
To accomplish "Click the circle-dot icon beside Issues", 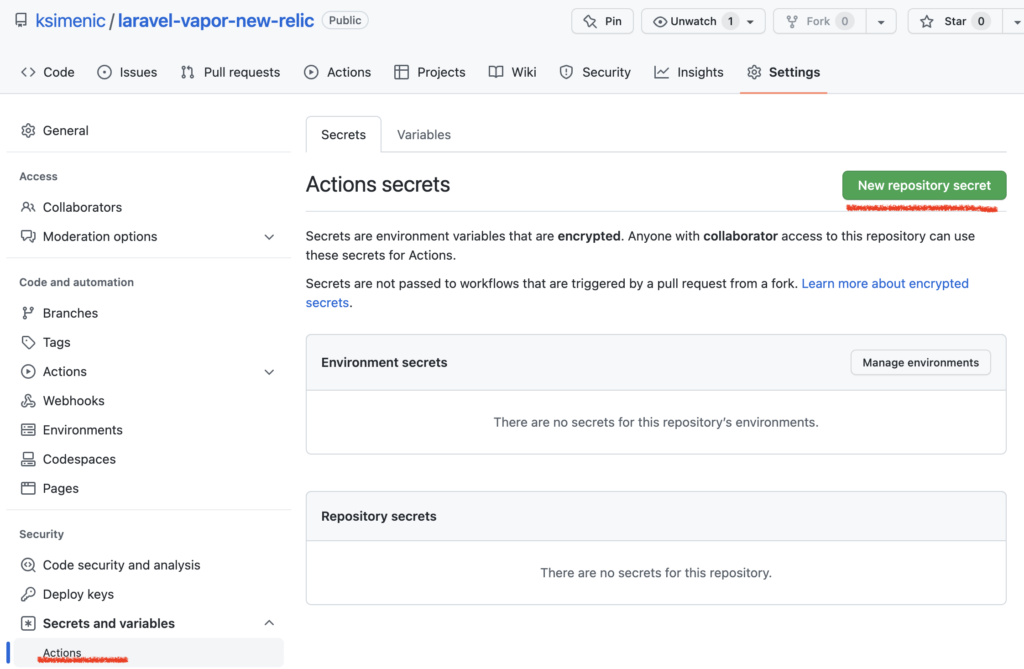I will coord(104,73).
